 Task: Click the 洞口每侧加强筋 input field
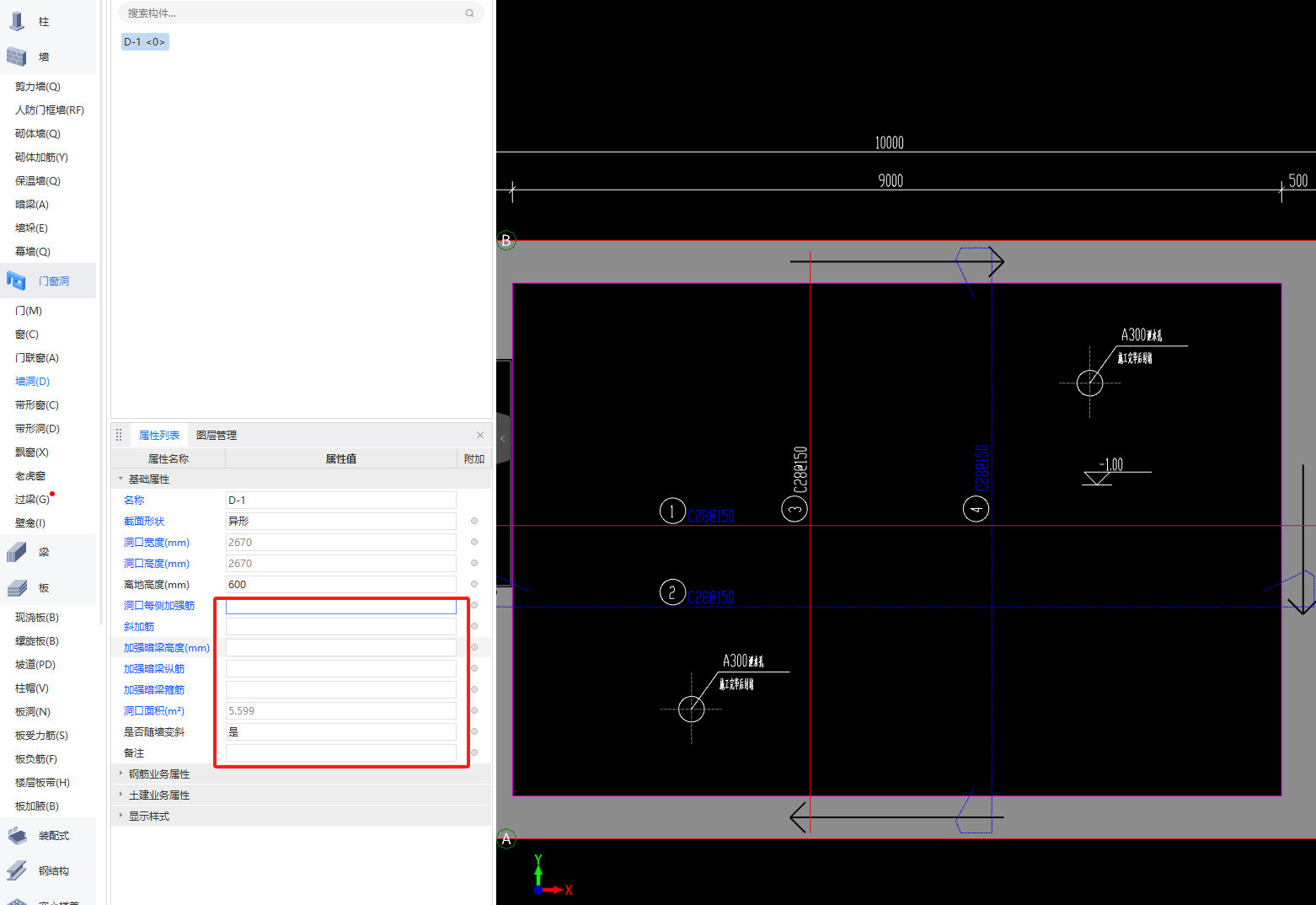click(341, 605)
